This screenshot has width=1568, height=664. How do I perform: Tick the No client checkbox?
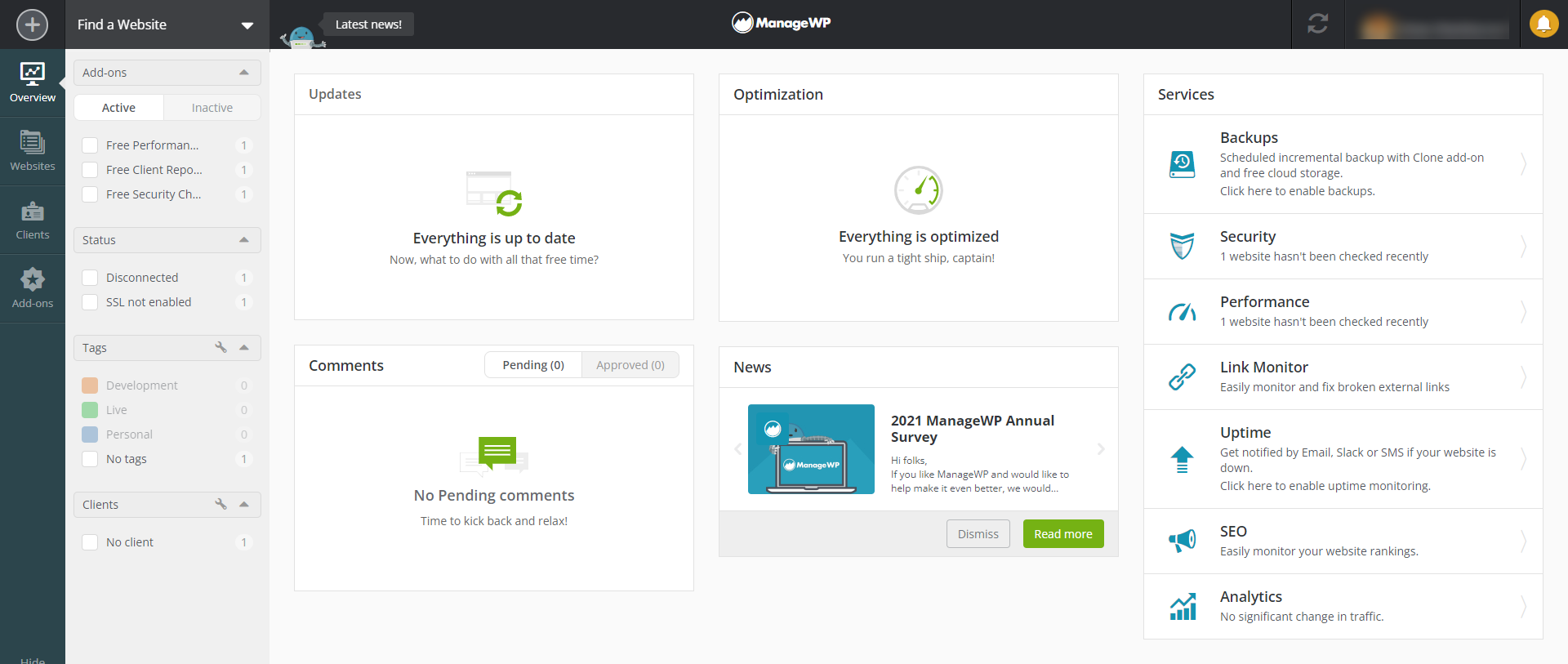tap(90, 542)
